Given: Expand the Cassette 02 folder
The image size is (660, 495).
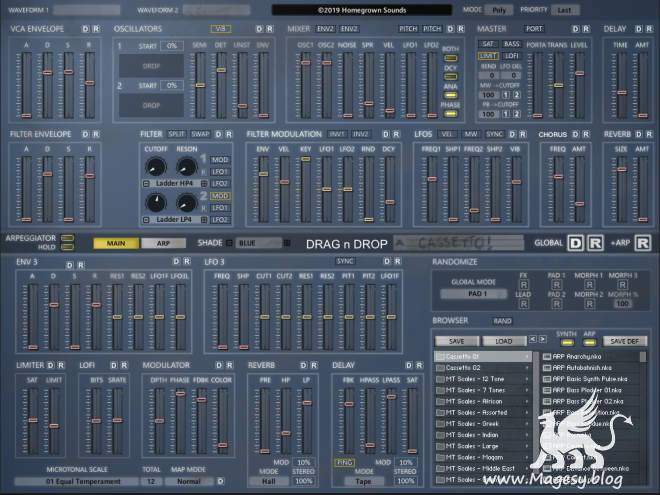Looking at the screenshot, I should coord(483,367).
